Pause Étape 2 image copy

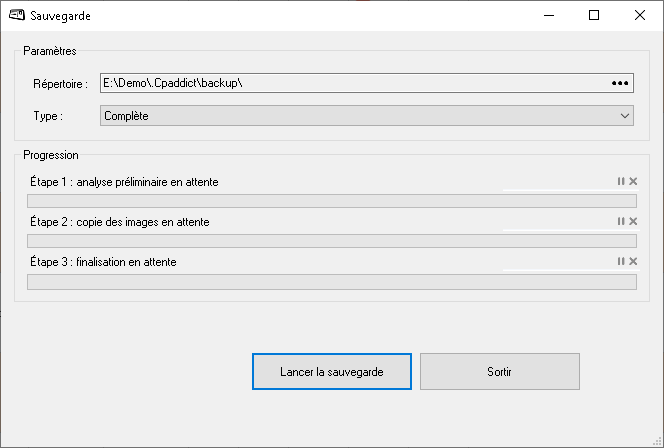point(621,221)
